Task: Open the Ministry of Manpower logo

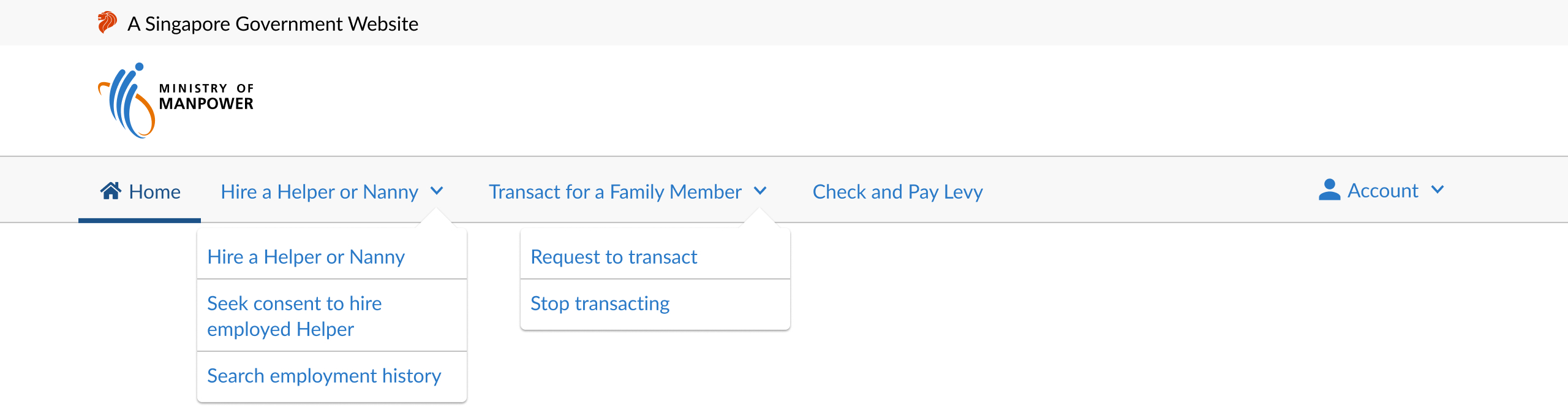Action: coord(176,101)
